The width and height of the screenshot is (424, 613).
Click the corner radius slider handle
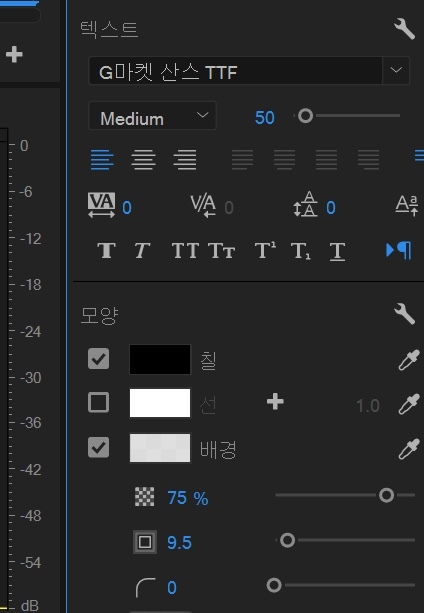tap(274, 585)
